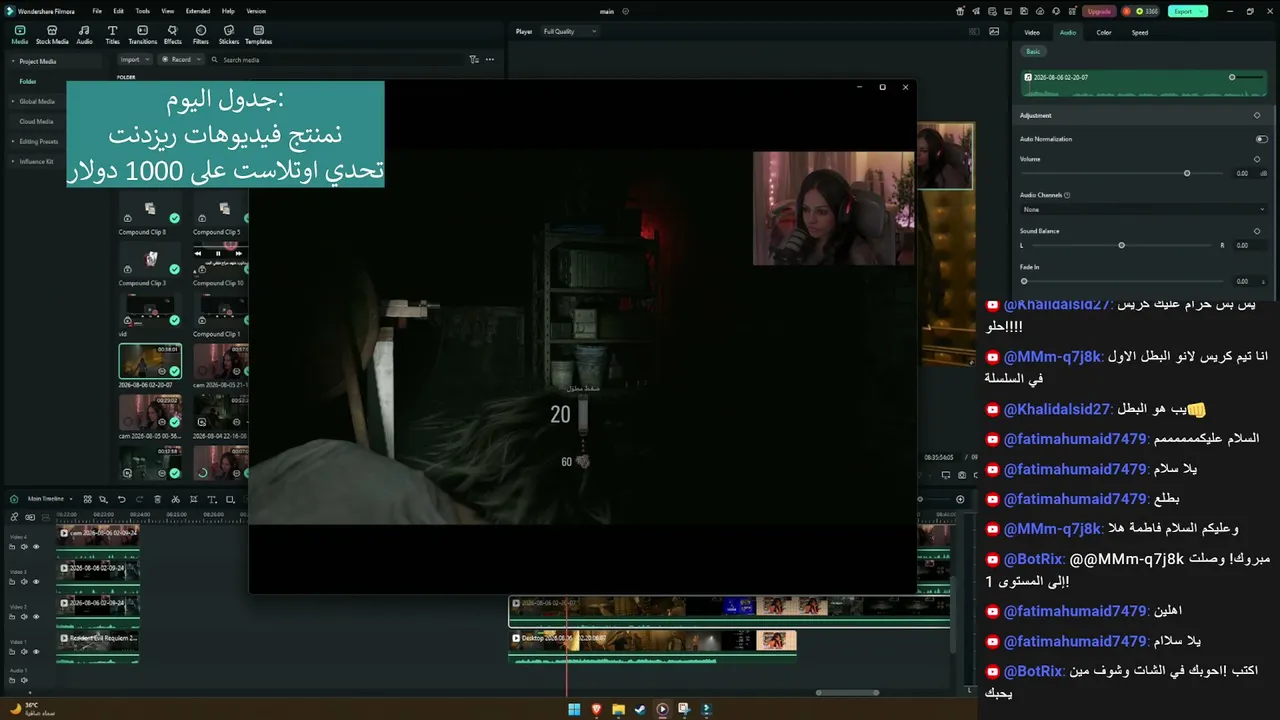1280x720 pixels.
Task: Open the Help menu
Action: tap(228, 11)
